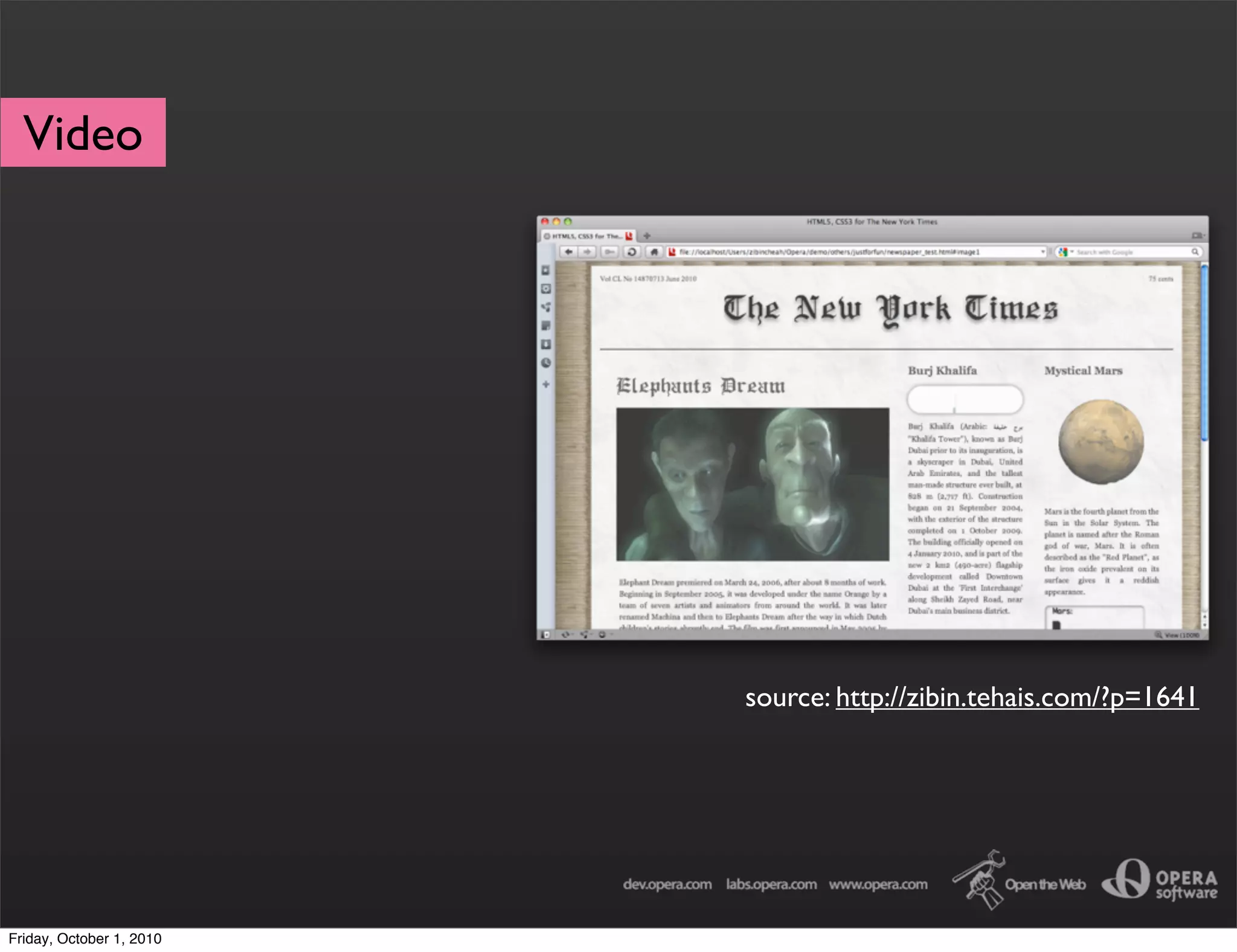Open the History clock panel in sidebar
Viewport: 1237px width, 952px height.
[545, 363]
